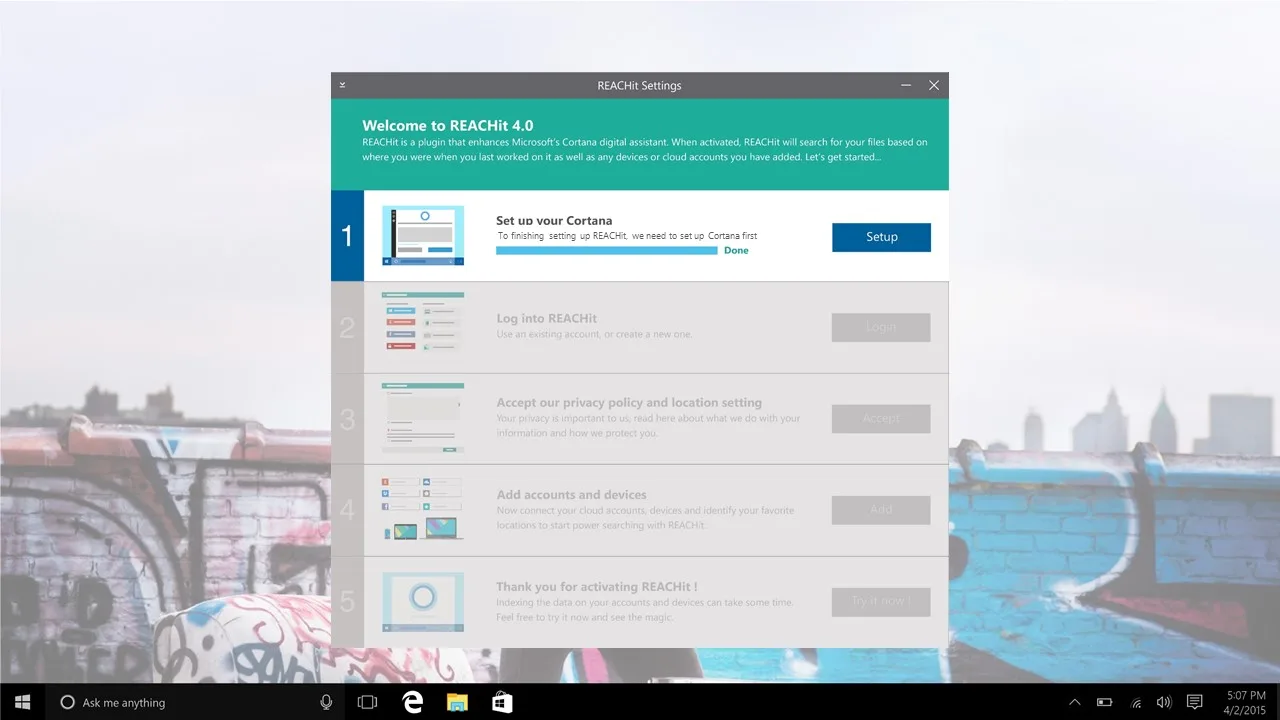Minimize the REACHit Settings window
Image resolution: width=1280 pixels, height=720 pixels.
tap(906, 85)
